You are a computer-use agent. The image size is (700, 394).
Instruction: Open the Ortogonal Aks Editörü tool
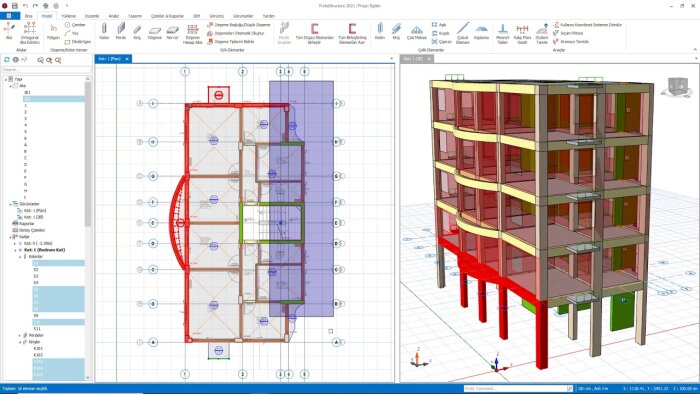pyautogui.click(x=29, y=33)
